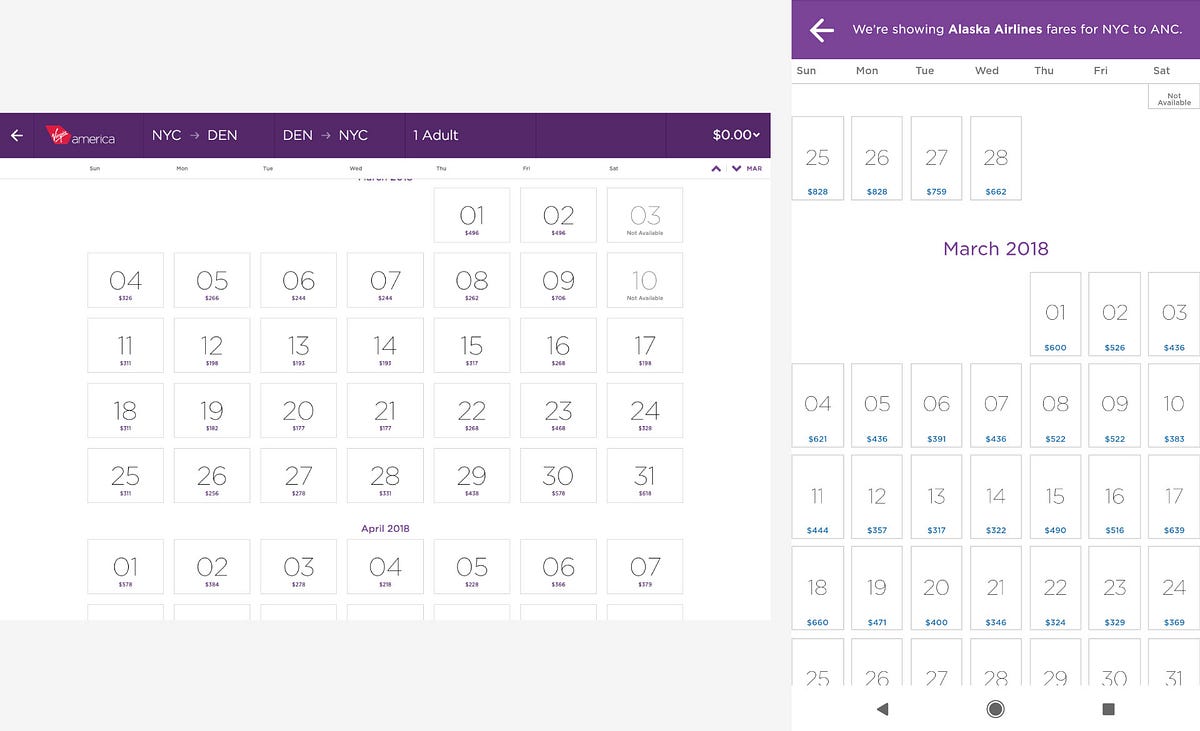This screenshot has height=731, width=1200.
Task: Select March 29 priced $438 on Virgin America
Action: [x=471, y=475]
